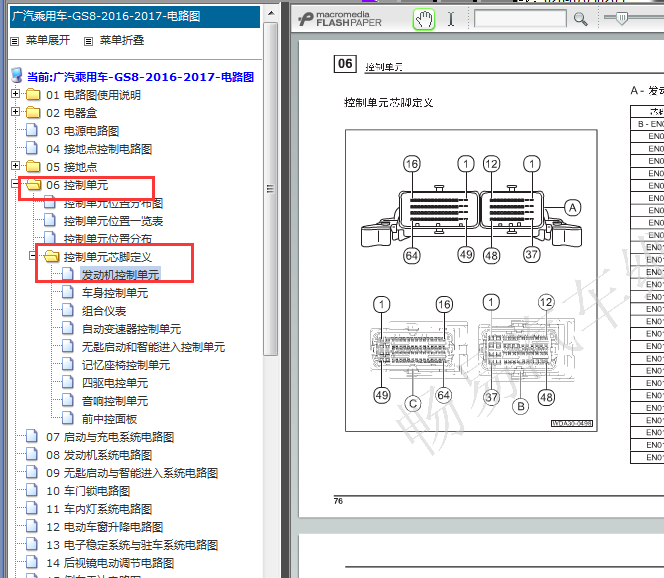Open 14 后视镜电动调节电路图

[110, 563]
